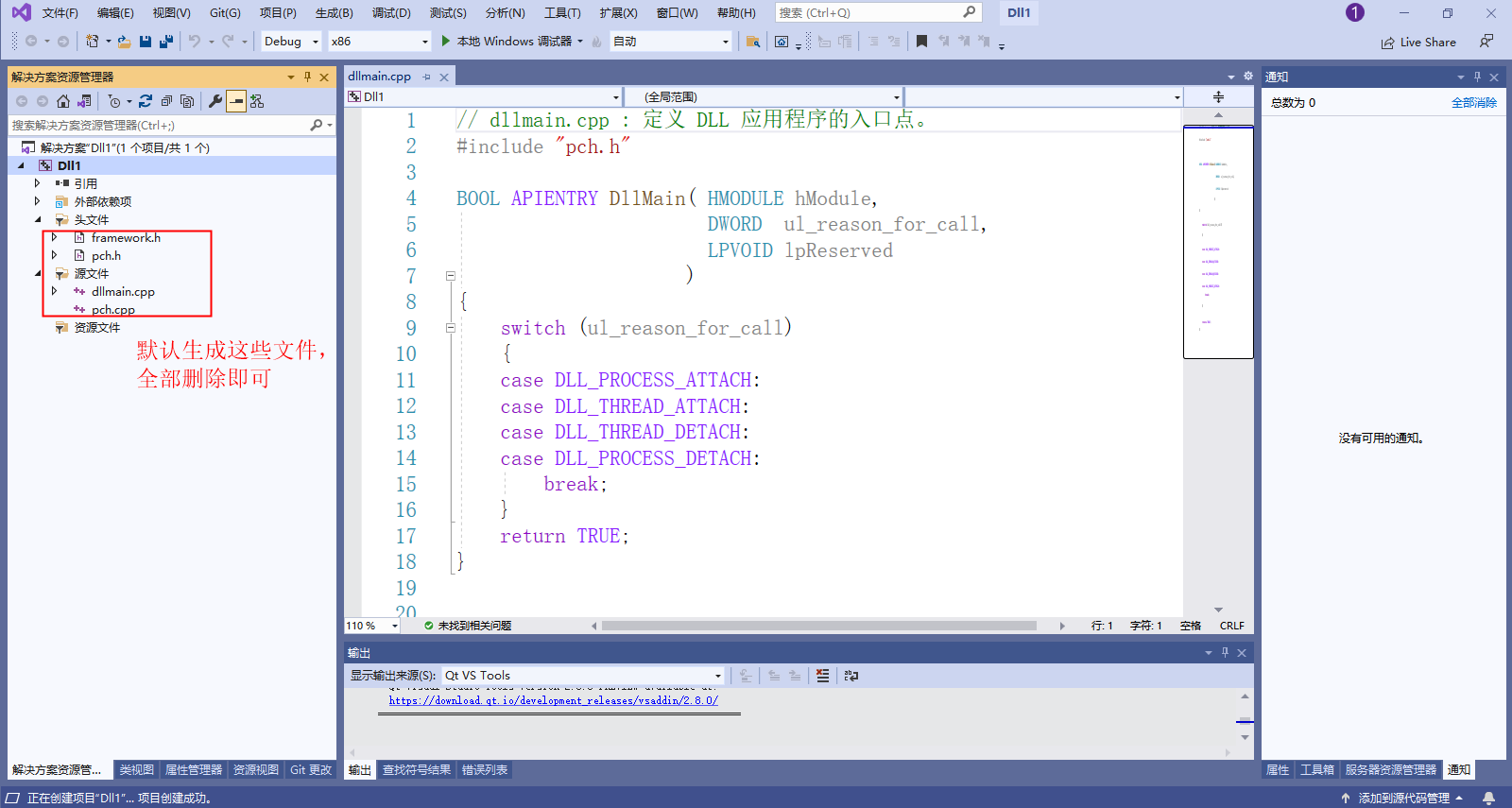This screenshot has width=1512, height=808.
Task: Switch to the 类视图 tab
Action: (x=136, y=770)
